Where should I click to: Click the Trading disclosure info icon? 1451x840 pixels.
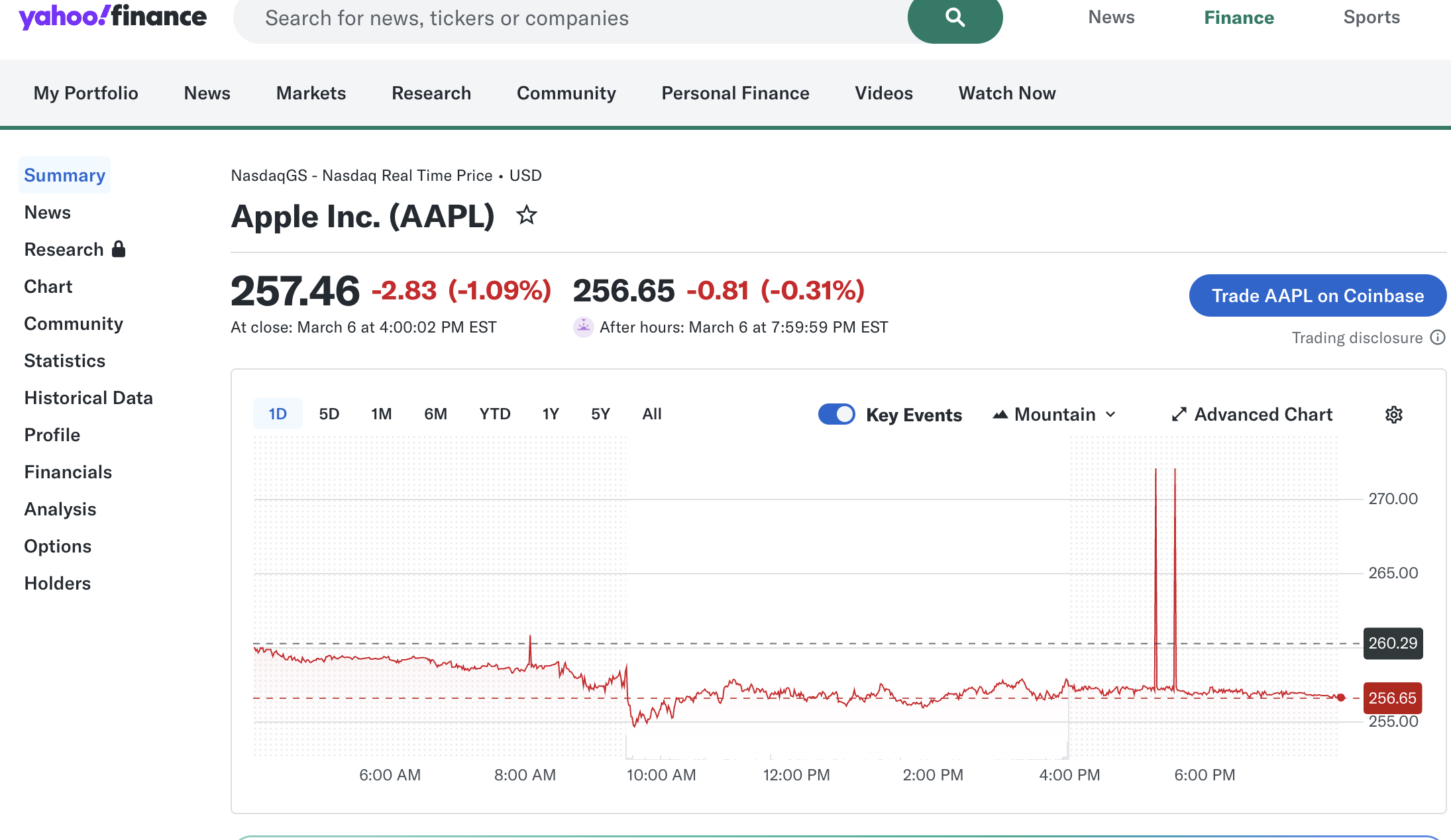click(1437, 338)
